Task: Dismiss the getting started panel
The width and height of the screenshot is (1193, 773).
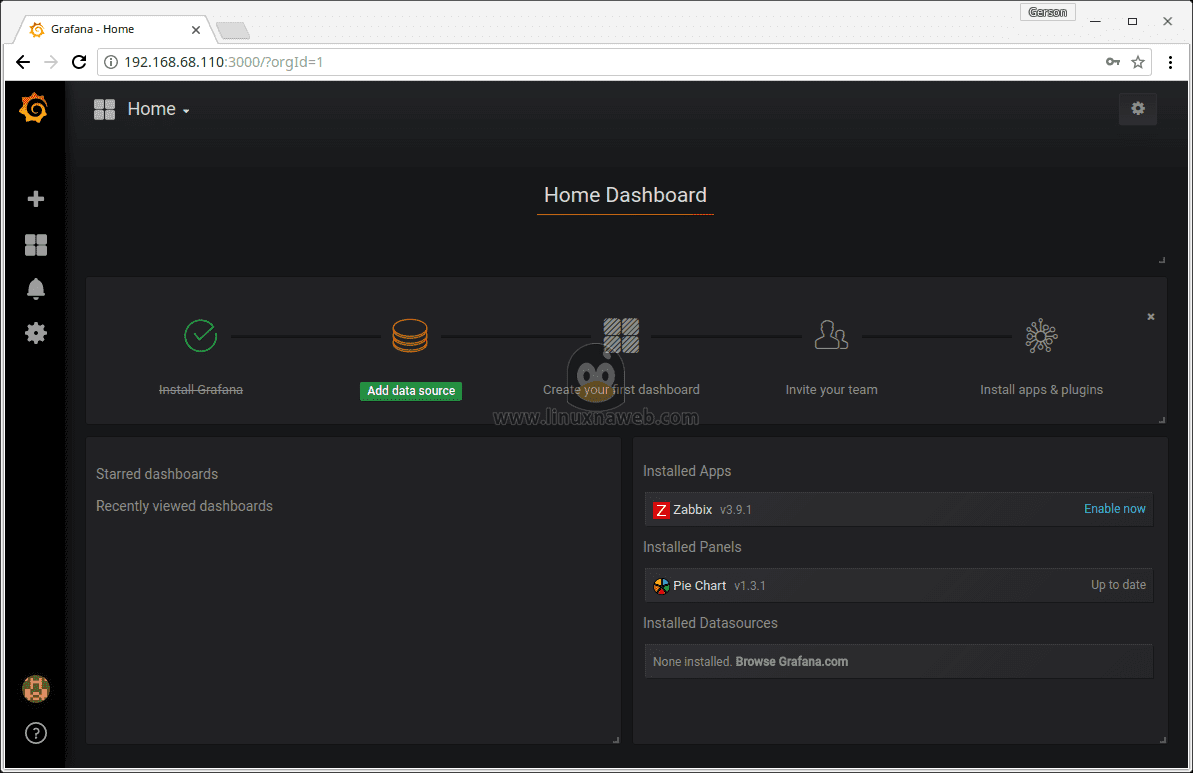Action: 1150,317
